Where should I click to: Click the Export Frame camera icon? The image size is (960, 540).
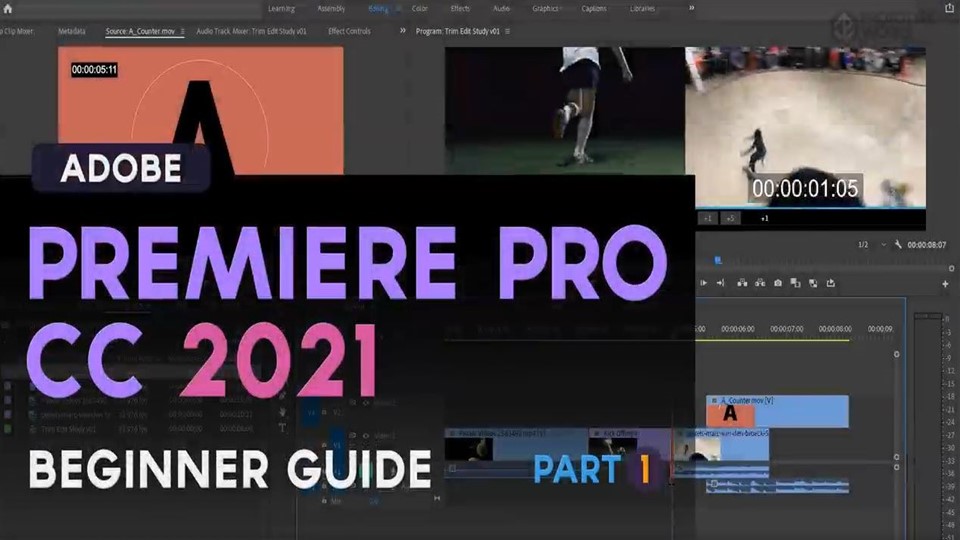pyautogui.click(x=778, y=283)
